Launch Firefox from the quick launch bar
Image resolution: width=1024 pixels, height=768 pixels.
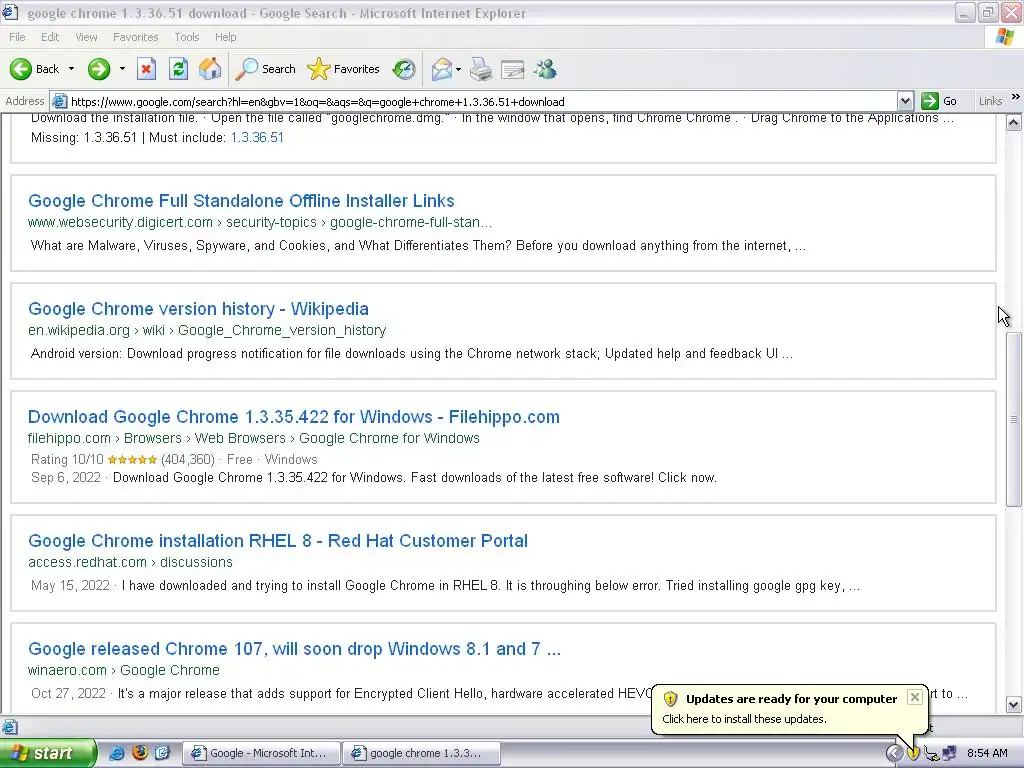[x=139, y=753]
